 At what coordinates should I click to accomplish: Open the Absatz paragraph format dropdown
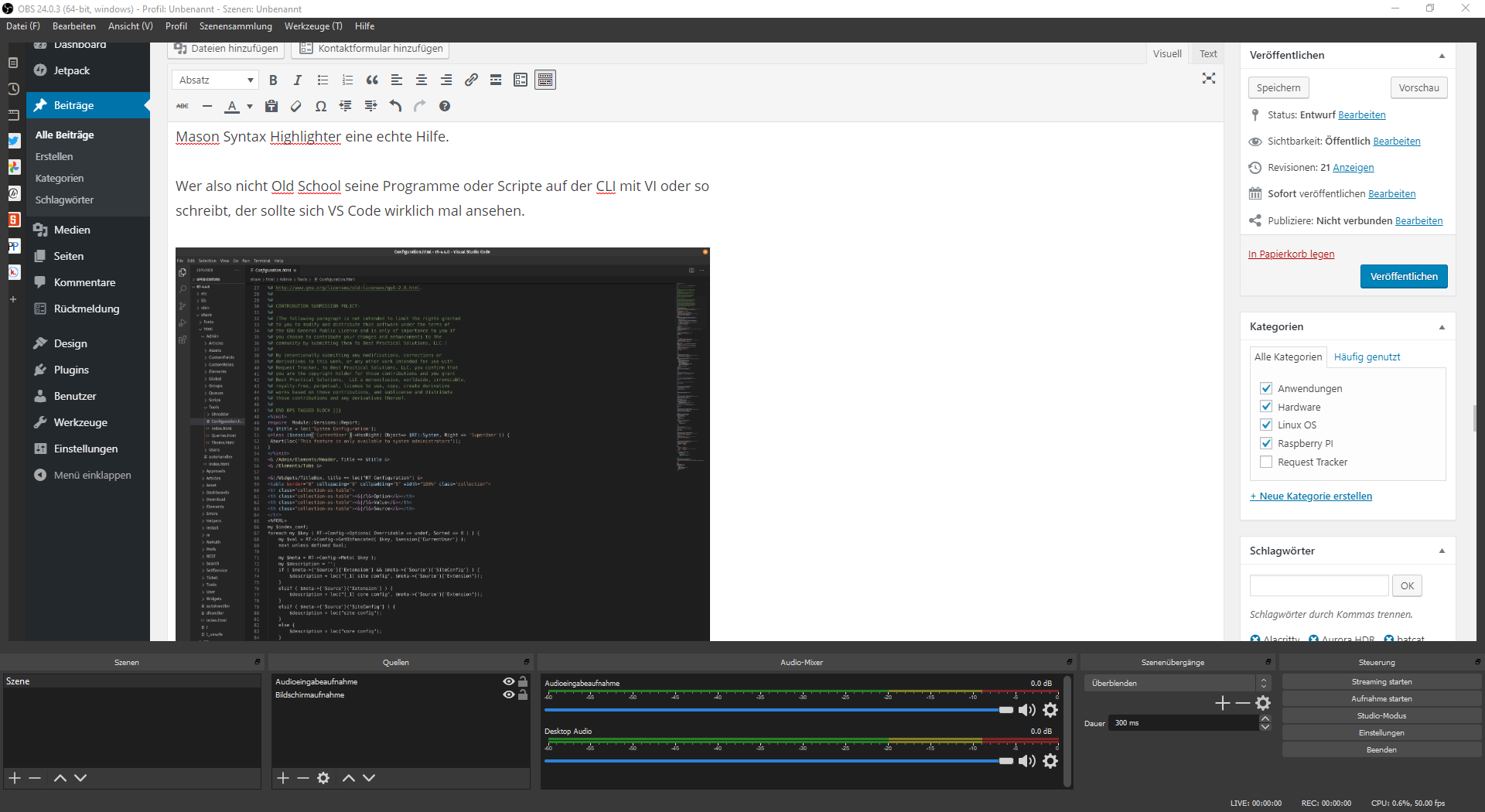(x=216, y=80)
